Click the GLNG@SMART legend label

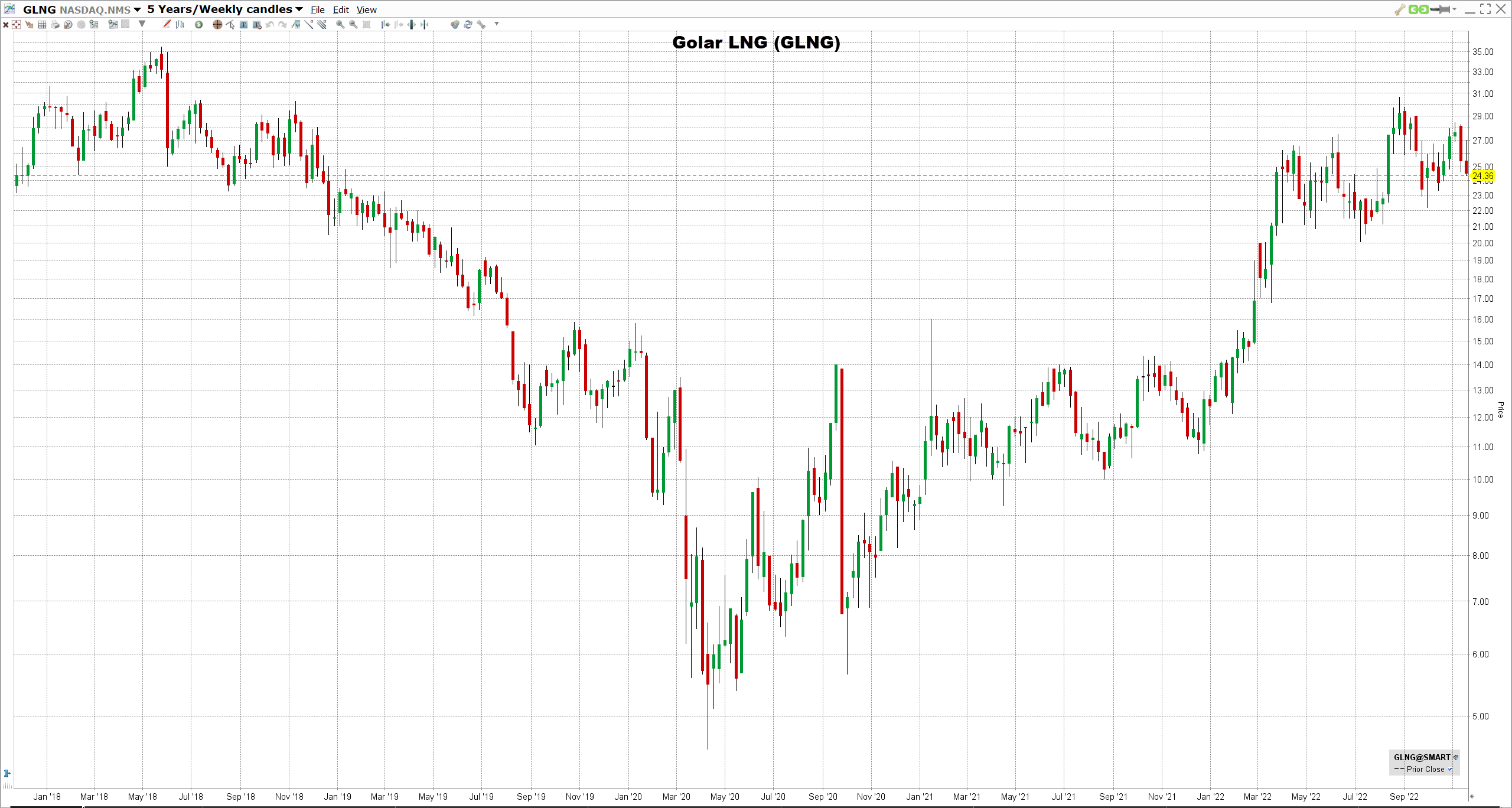pyautogui.click(x=1422, y=757)
